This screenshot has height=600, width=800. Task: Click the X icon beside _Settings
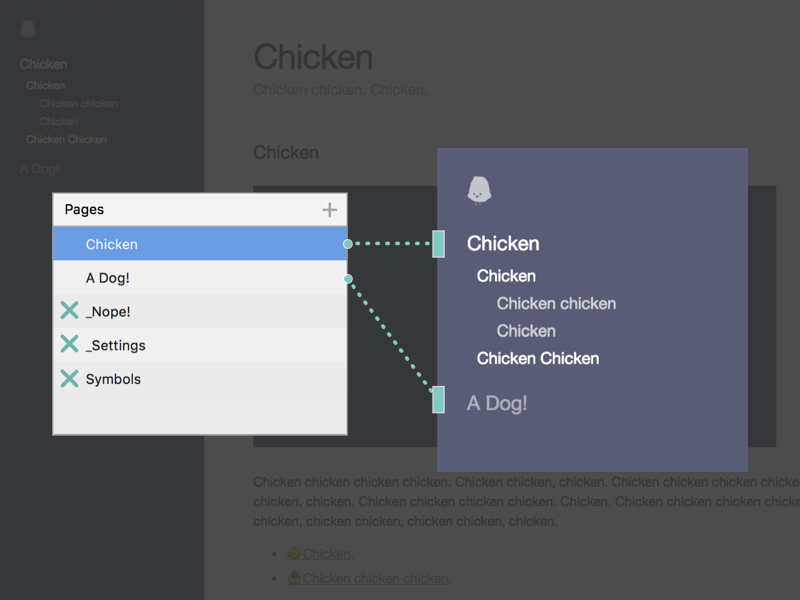click(69, 344)
